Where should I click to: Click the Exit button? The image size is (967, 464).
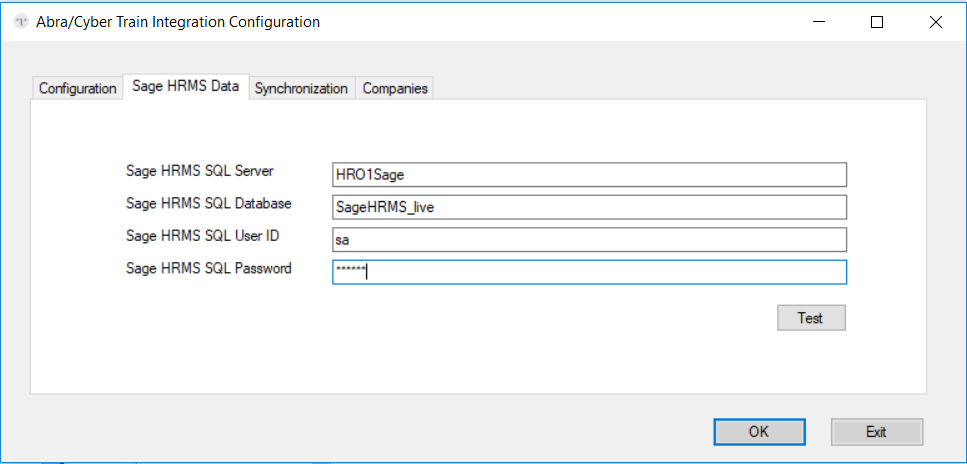pos(876,432)
